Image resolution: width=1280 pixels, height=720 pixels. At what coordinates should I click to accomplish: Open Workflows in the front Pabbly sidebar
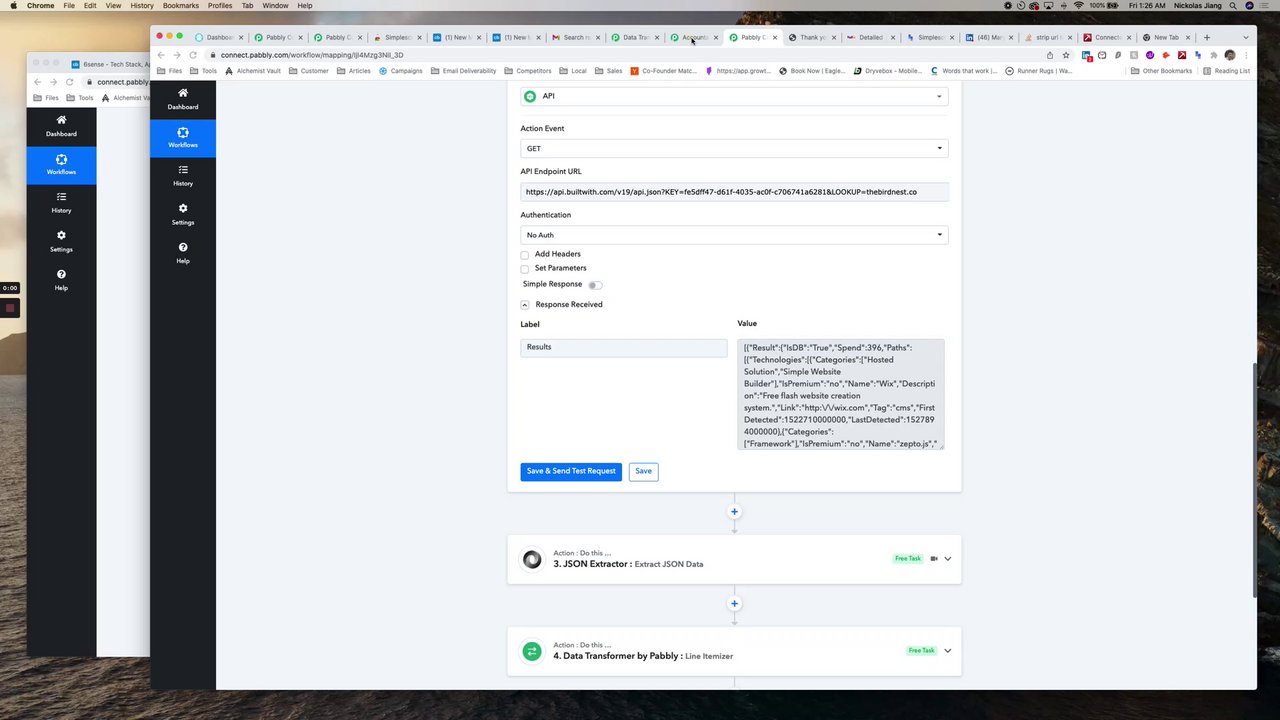coord(183,138)
